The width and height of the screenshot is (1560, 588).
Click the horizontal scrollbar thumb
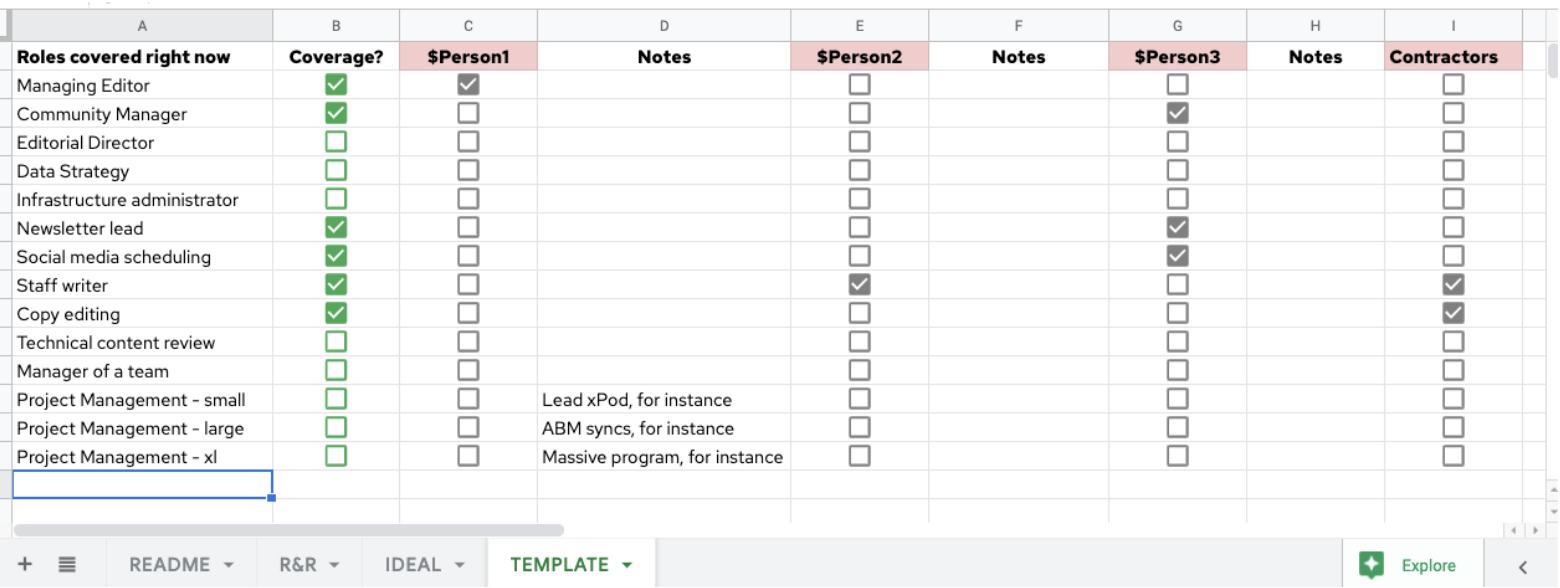[x=289, y=530]
